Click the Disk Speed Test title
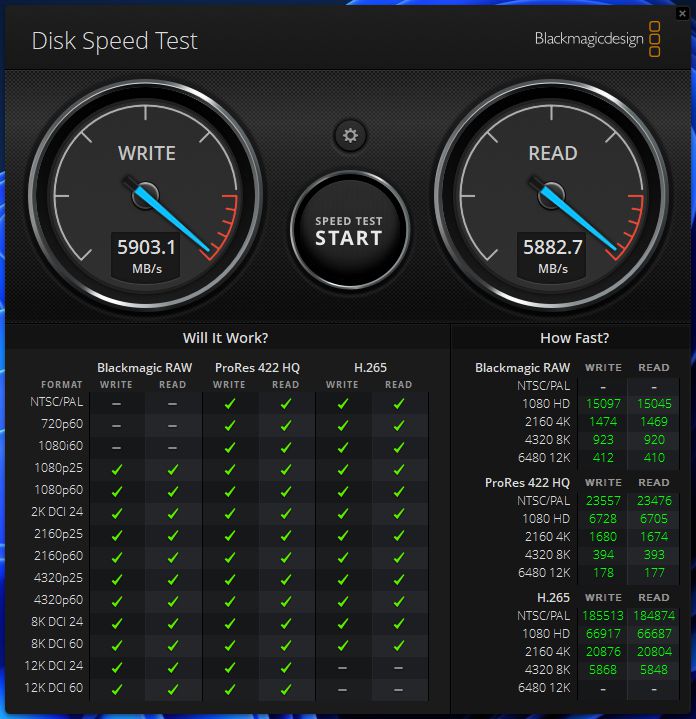 (115, 41)
